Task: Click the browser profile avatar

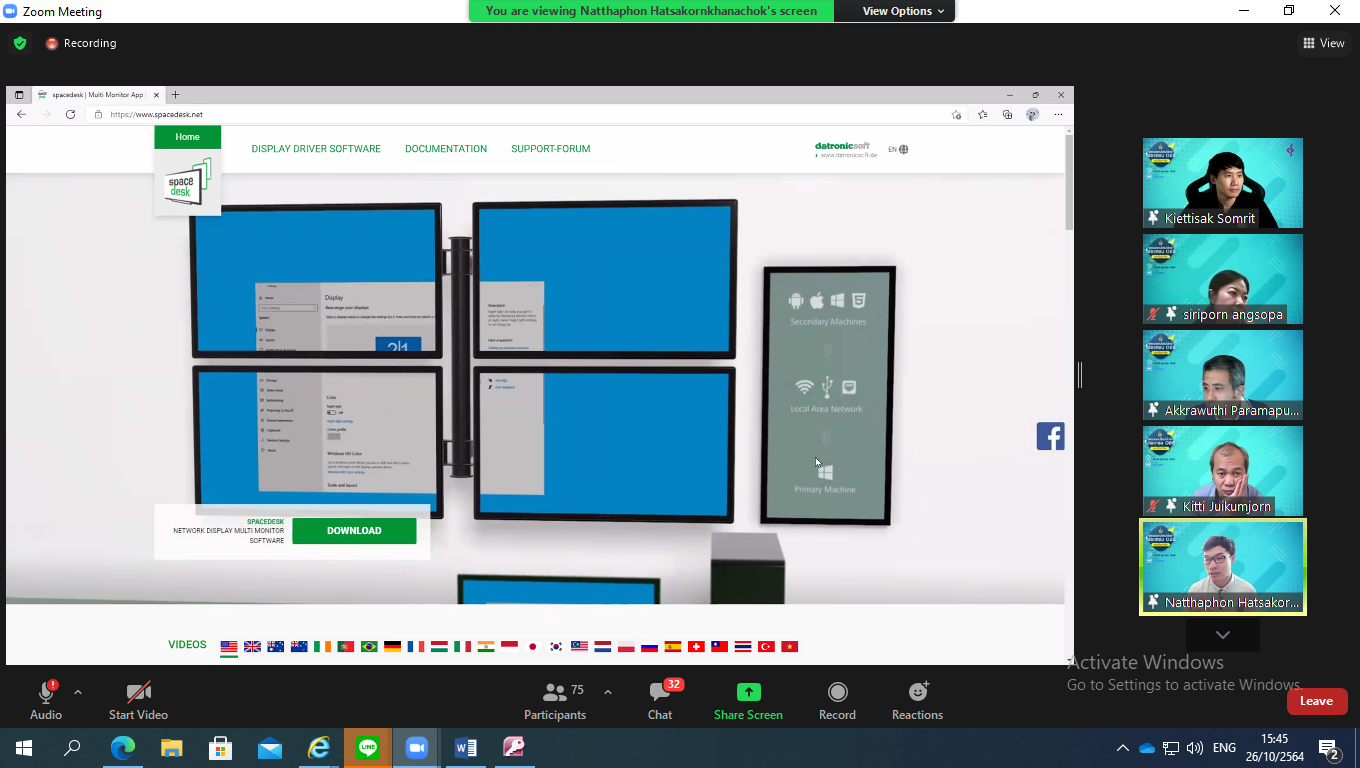Action: 1033,114
